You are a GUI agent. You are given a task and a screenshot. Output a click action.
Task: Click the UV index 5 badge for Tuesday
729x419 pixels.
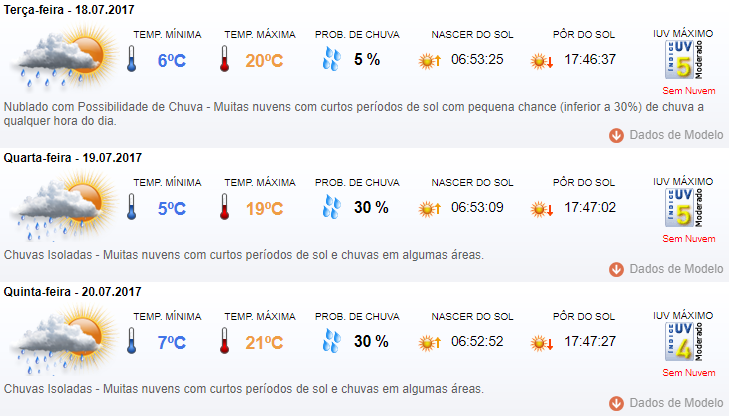683,60
